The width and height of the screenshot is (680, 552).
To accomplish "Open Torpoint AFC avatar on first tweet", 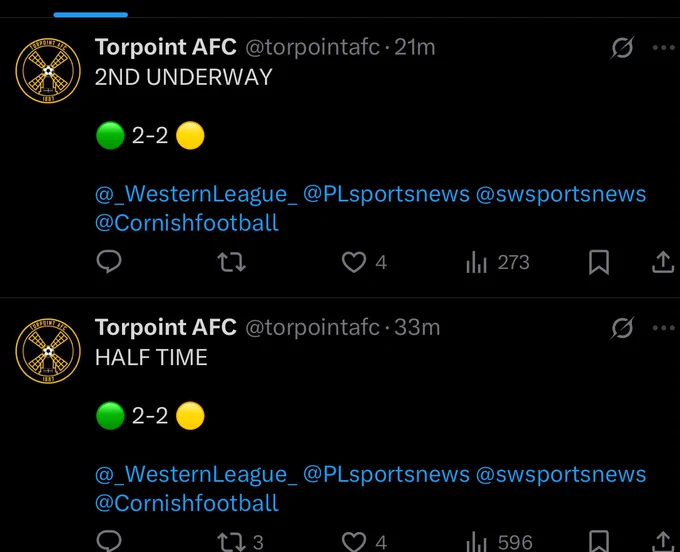I will pyautogui.click(x=48, y=70).
